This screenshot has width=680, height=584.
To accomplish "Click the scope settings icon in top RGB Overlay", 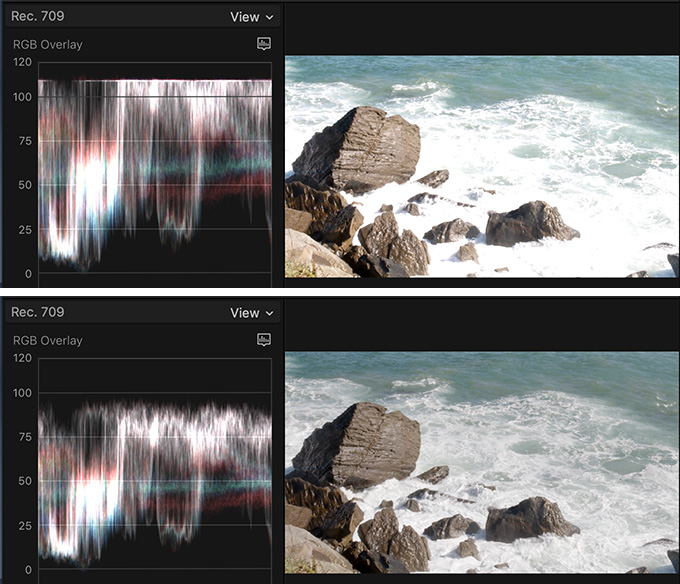I will pyautogui.click(x=264, y=43).
